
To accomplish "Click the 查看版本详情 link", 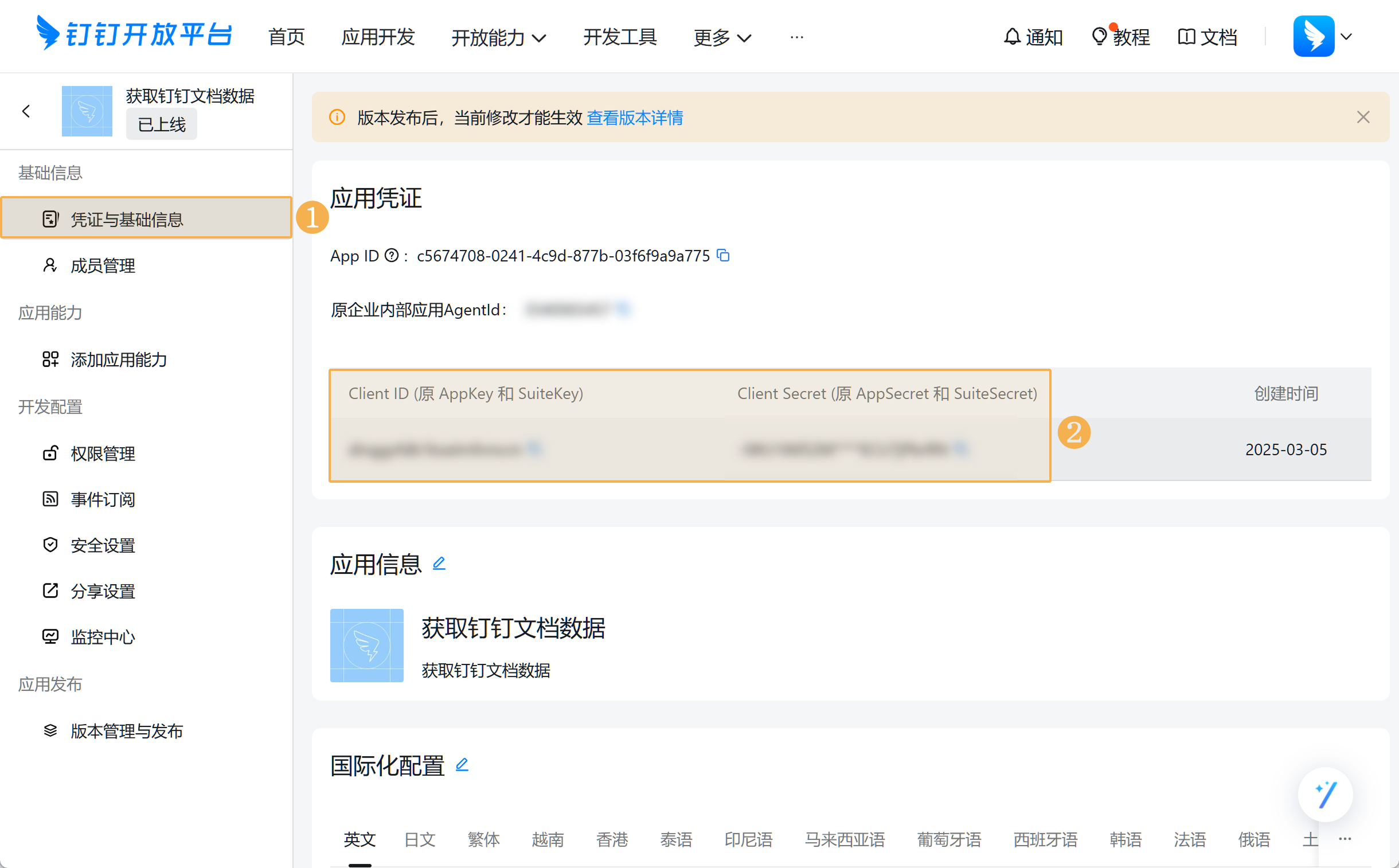I will 635,118.
